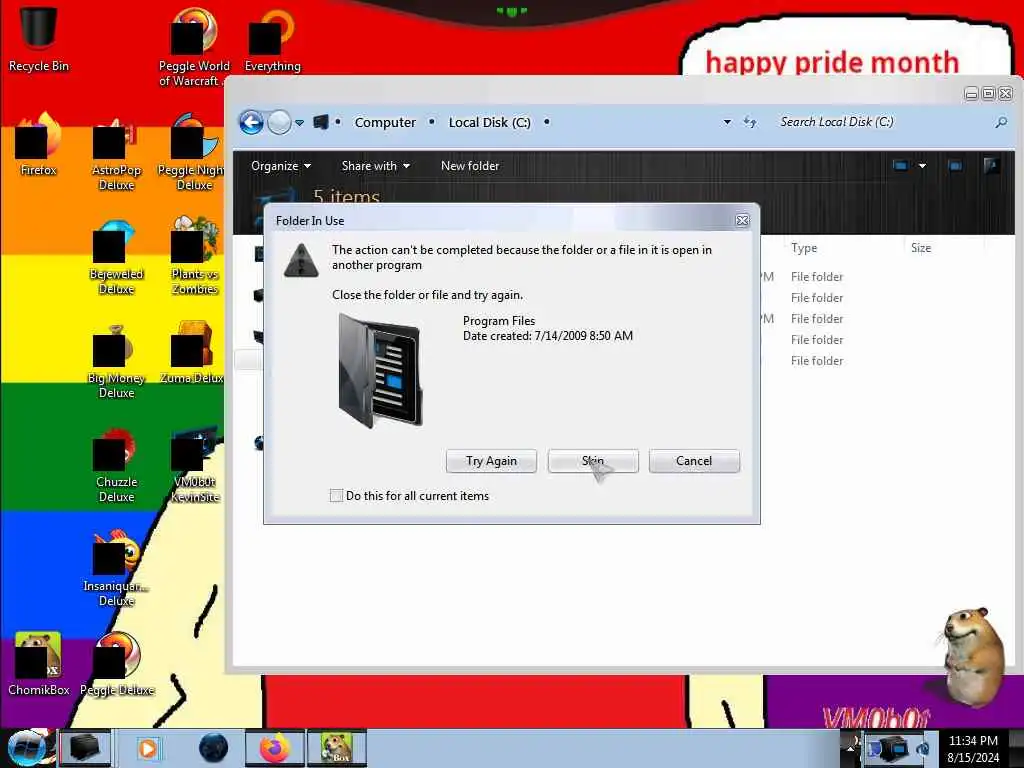Select ChomikBox desktop icon
This screenshot has width=1024, height=768.
[x=38, y=663]
